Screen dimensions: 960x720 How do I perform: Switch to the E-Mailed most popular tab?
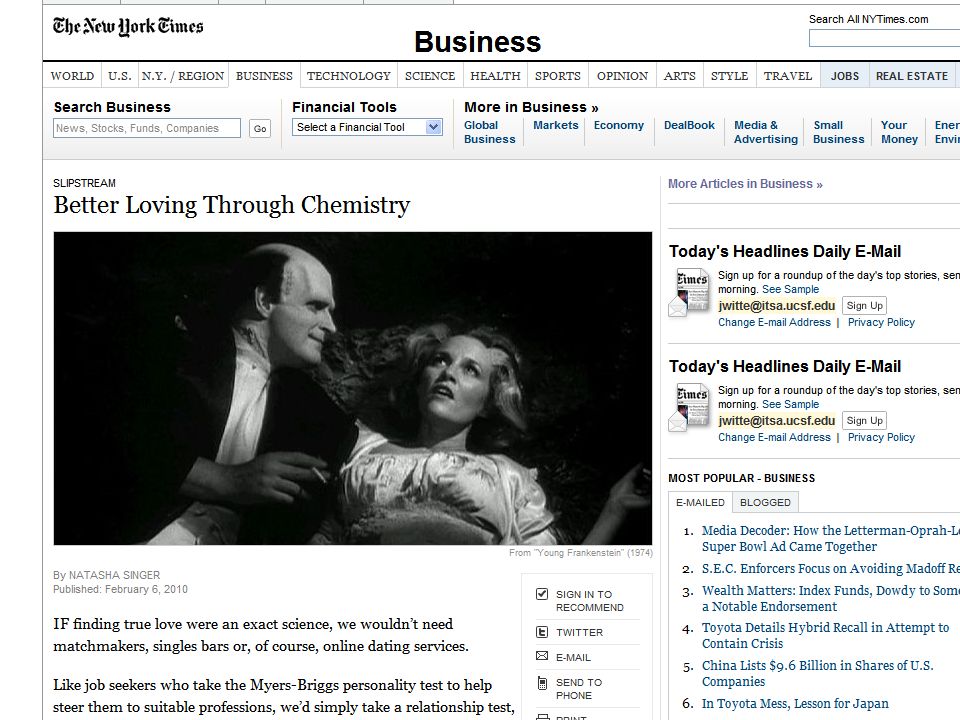[700, 502]
